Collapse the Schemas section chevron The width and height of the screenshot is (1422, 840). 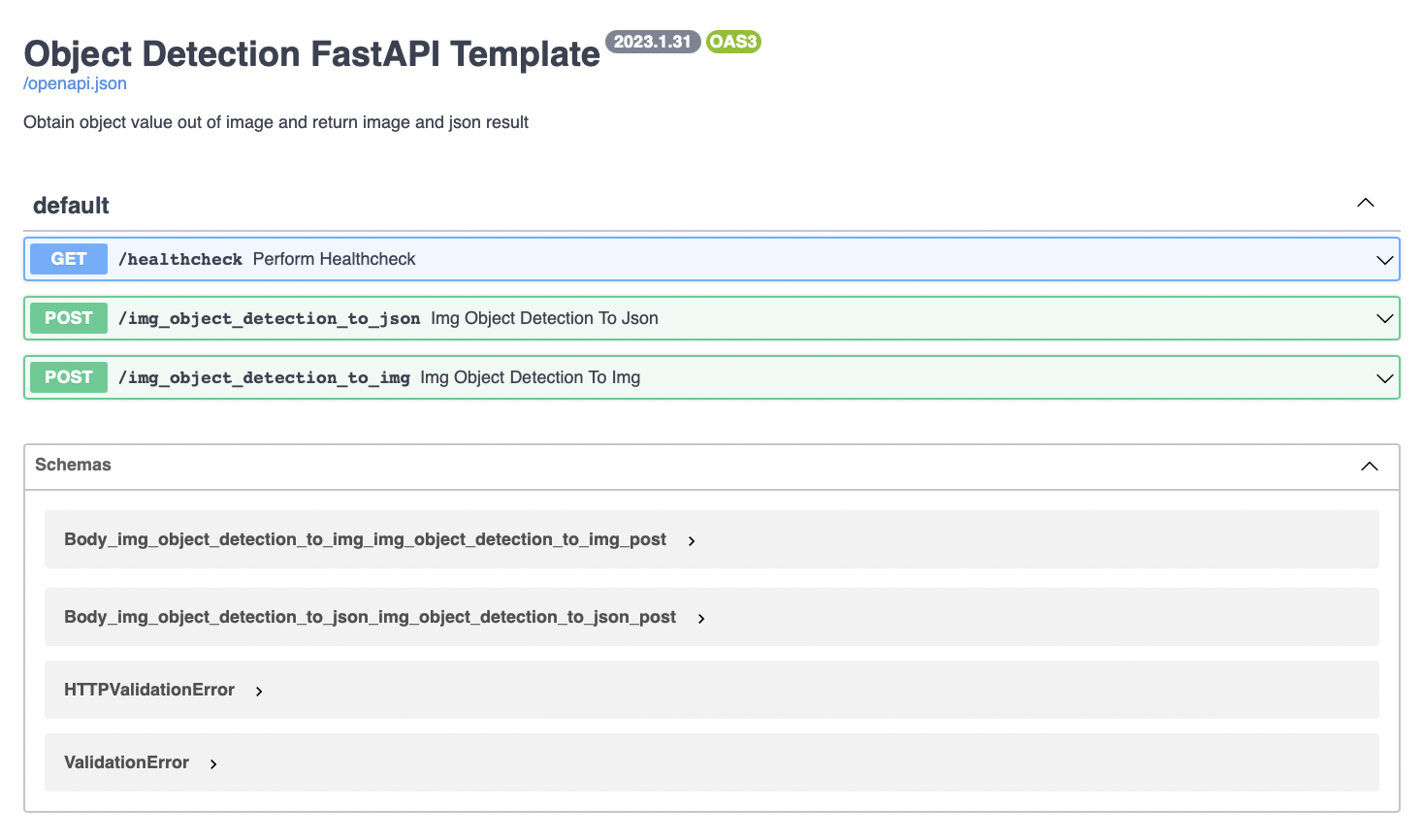coord(1370,467)
